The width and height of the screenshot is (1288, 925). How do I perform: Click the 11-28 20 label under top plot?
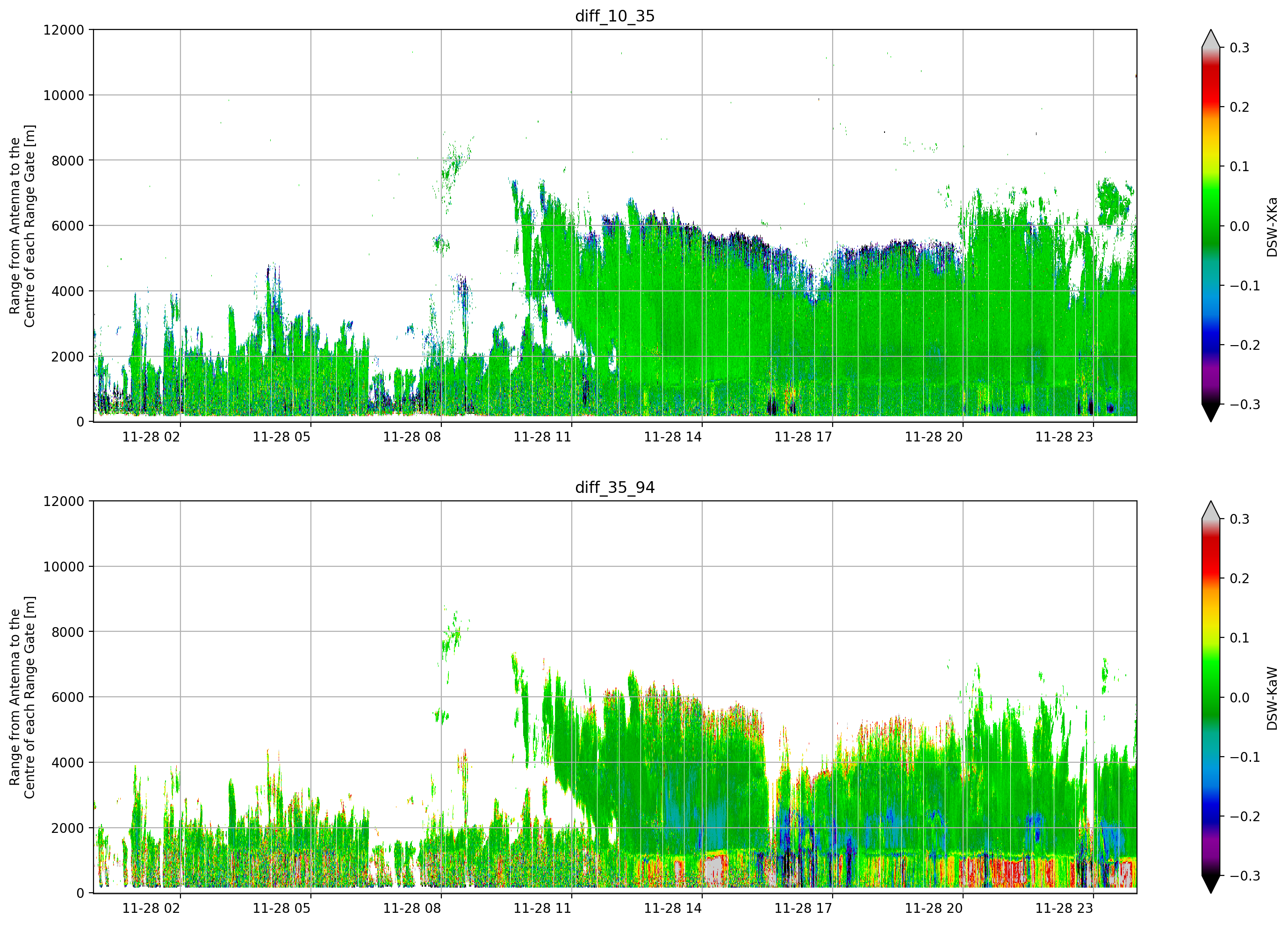tap(934, 437)
